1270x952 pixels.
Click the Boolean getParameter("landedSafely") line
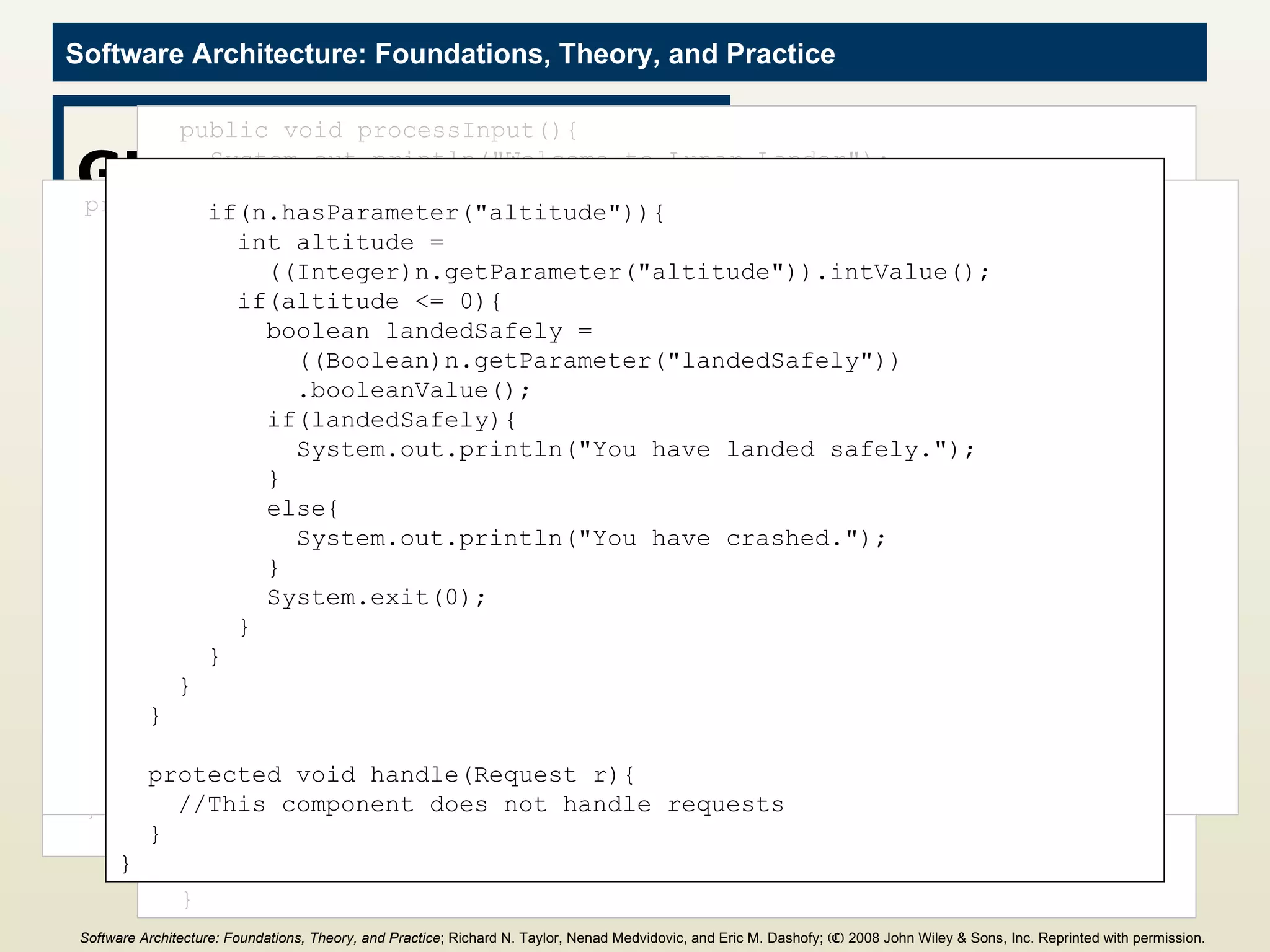(598, 361)
